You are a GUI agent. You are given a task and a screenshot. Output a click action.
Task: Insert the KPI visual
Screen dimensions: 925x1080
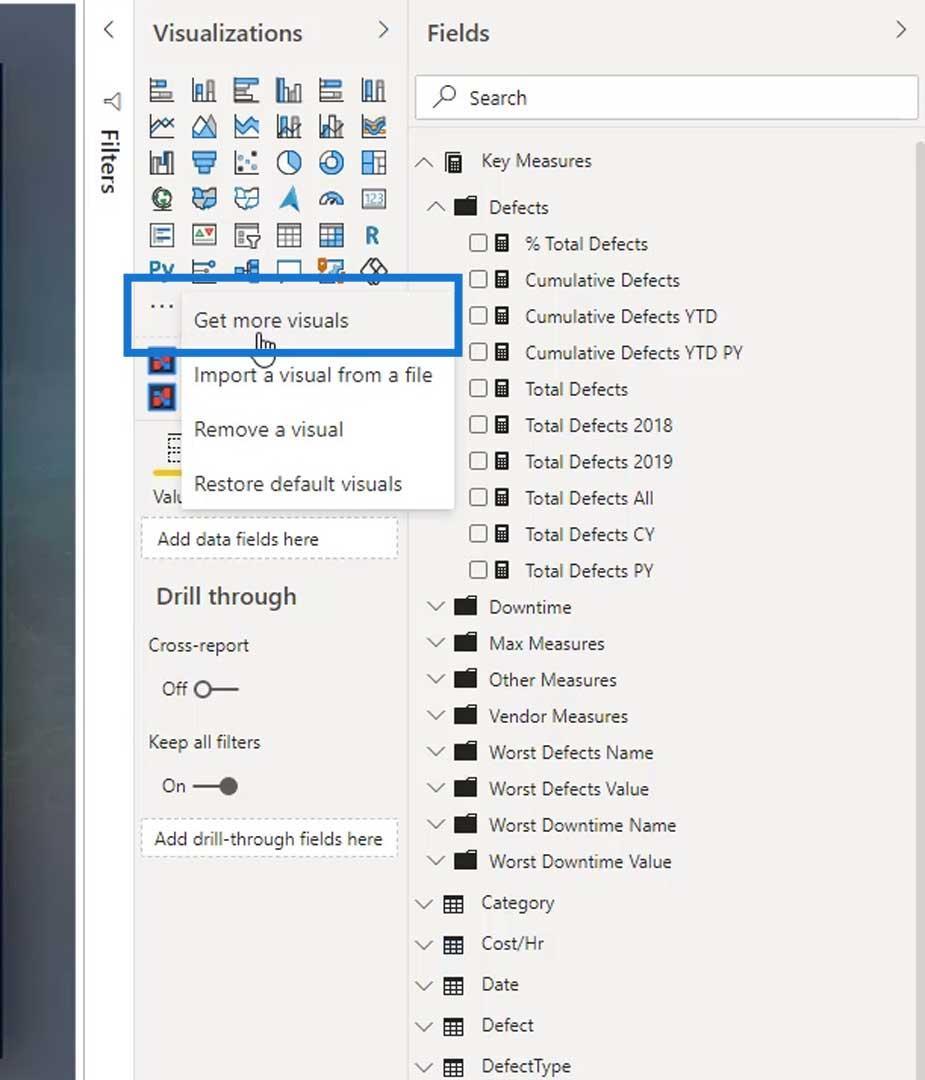[x=204, y=236]
